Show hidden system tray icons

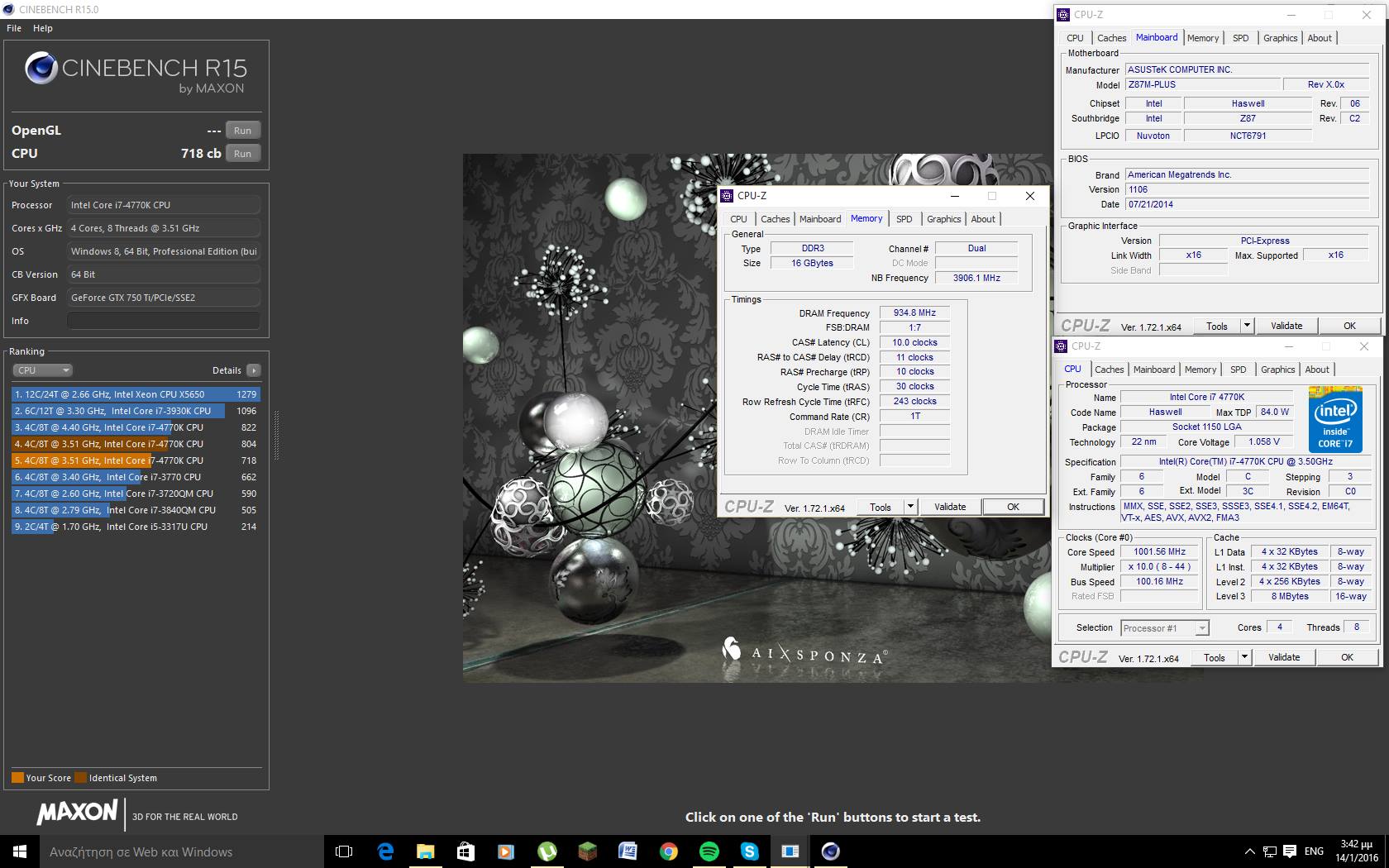[1249, 851]
